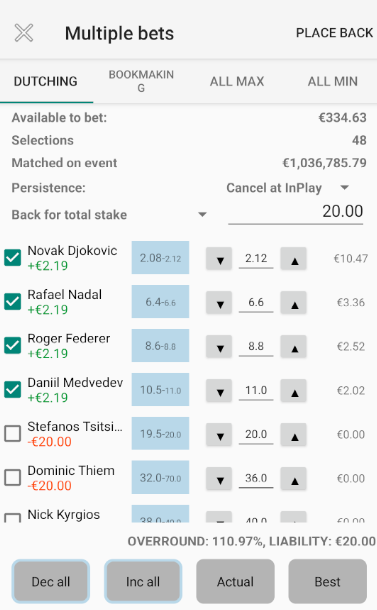Close the Multiple bets dialog with X
Image resolution: width=377 pixels, height=610 pixels.
pyautogui.click(x=24, y=33)
